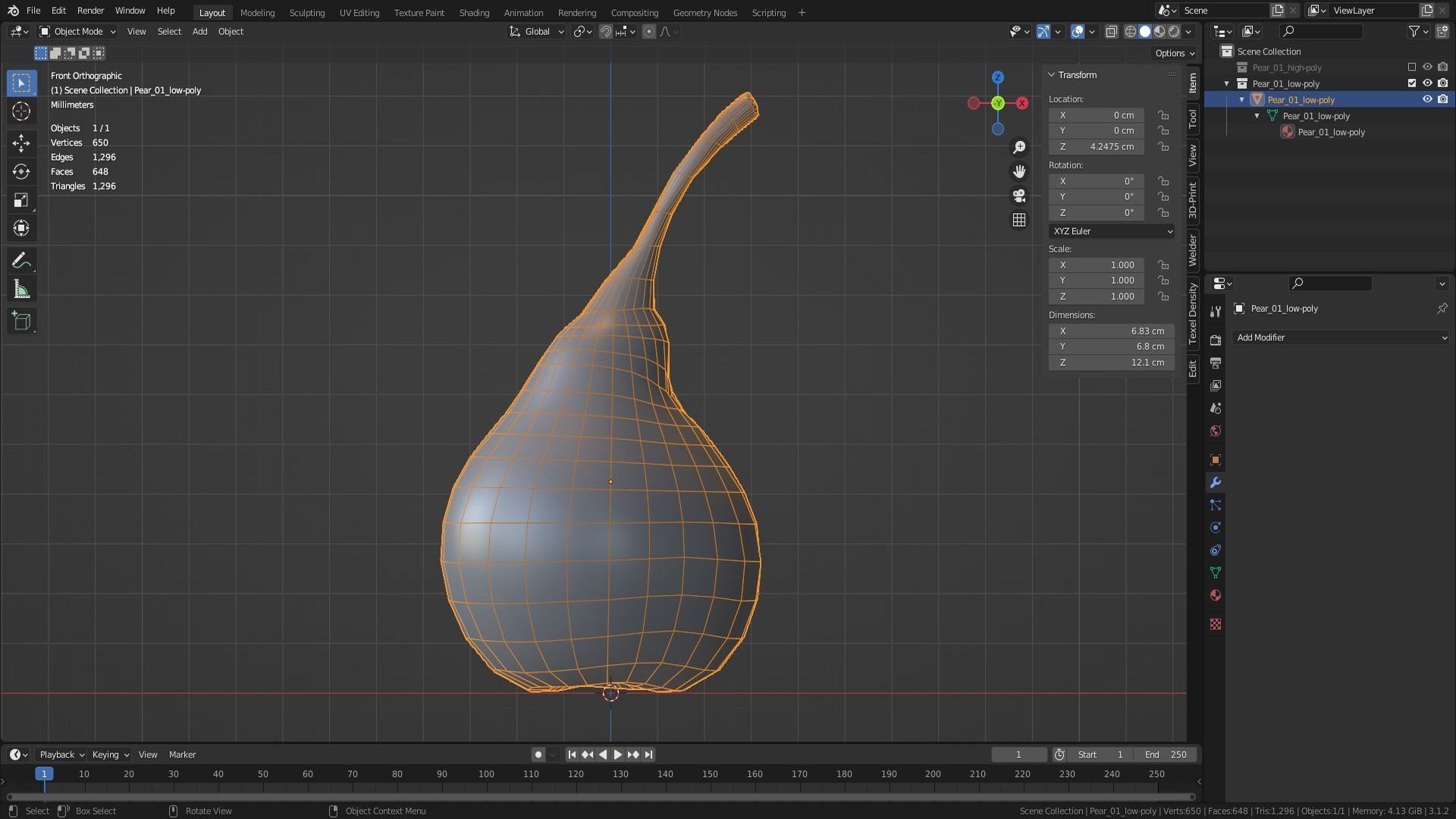Activate the Rotate tool

coord(21,172)
